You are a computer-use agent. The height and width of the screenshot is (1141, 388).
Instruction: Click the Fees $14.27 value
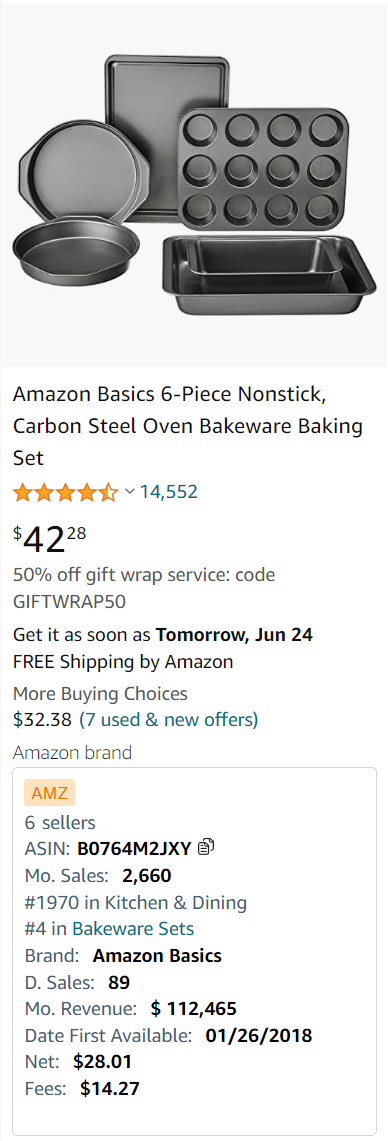[x=110, y=1089]
